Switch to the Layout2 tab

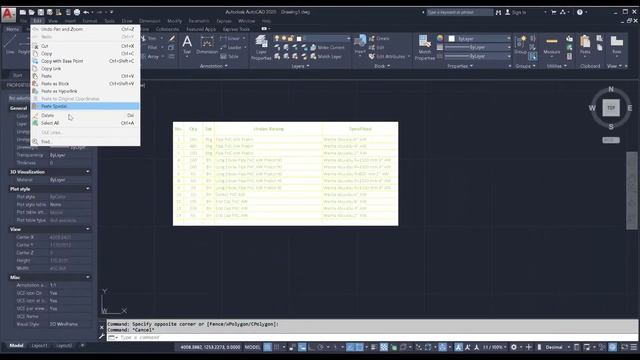click(x=64, y=346)
